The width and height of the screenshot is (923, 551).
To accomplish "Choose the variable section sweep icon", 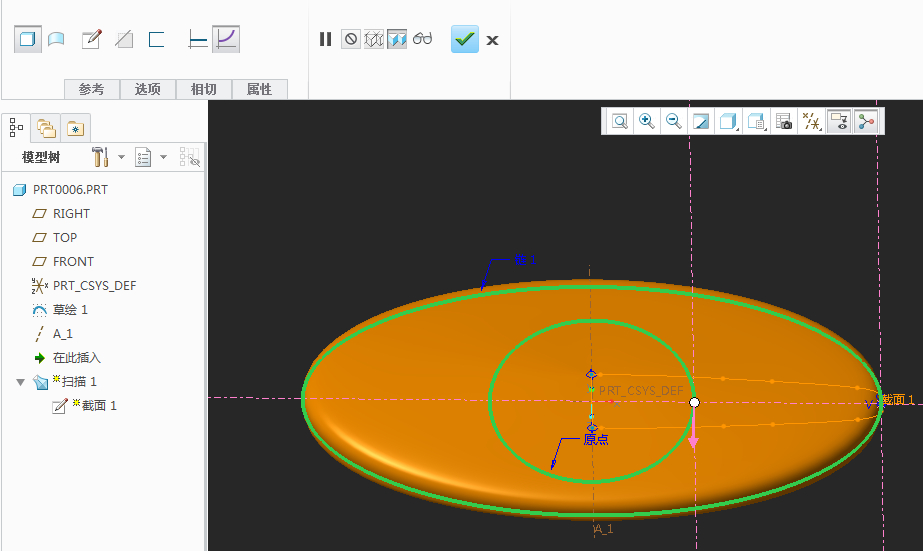I will pos(226,39).
